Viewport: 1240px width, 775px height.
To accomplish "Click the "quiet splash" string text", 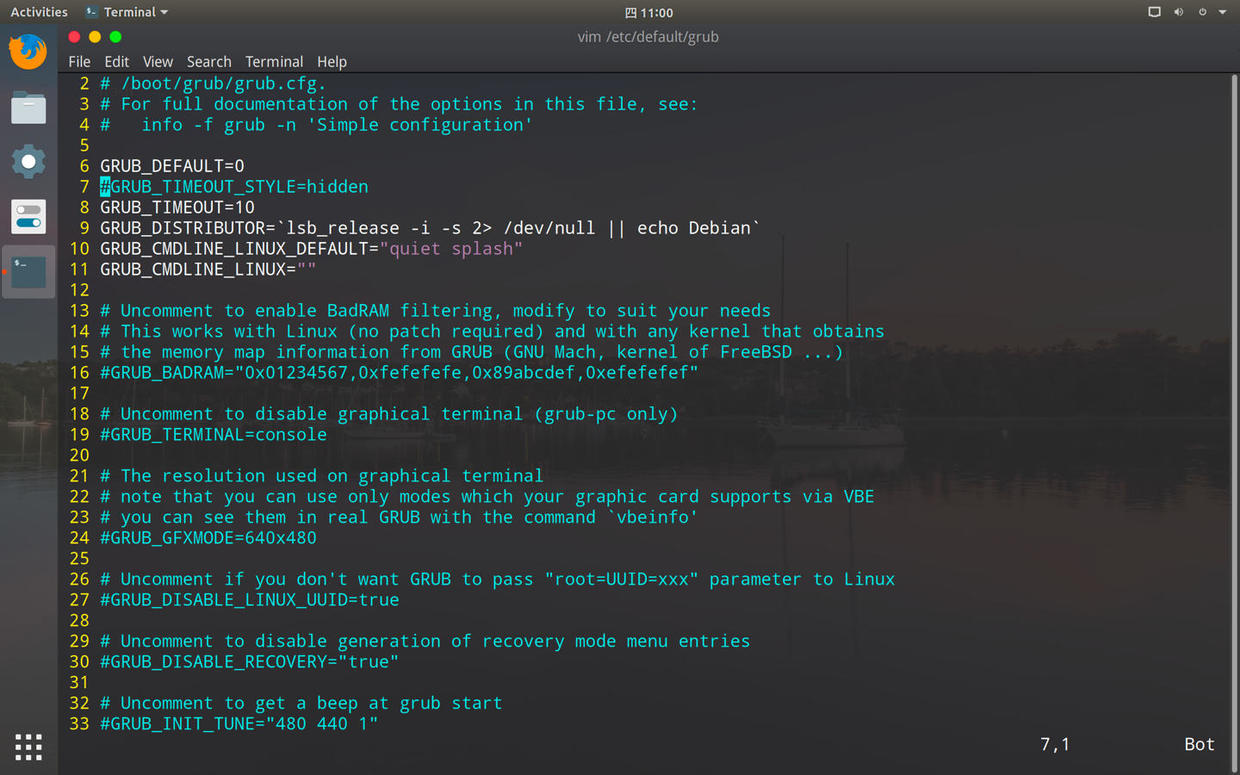I will [451, 248].
